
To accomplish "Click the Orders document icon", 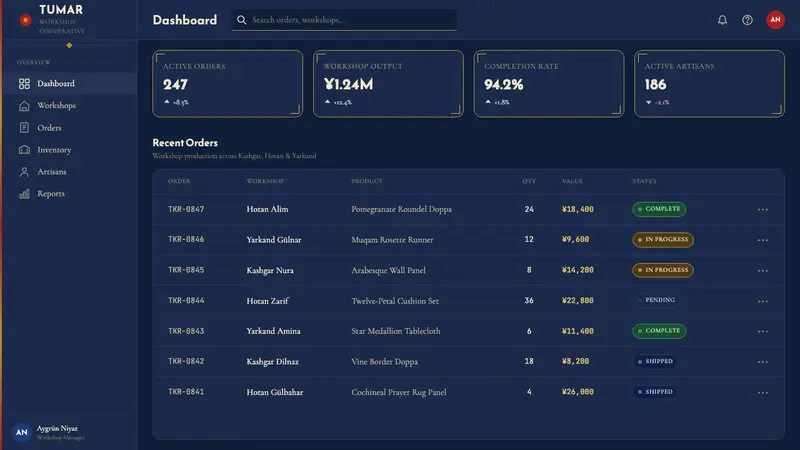I will coord(24,128).
